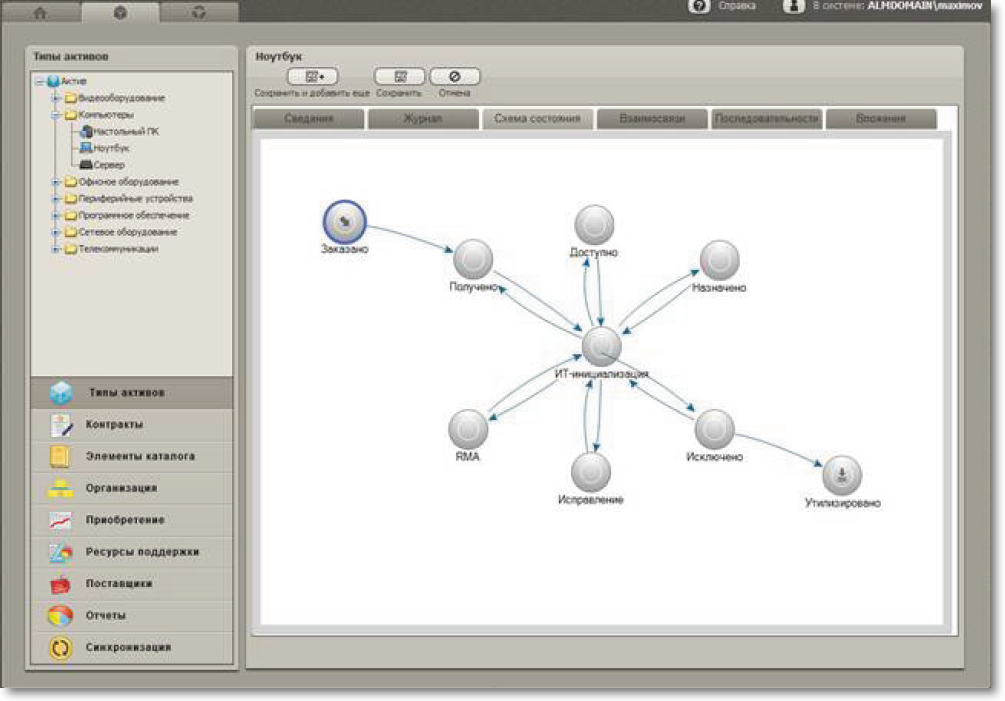Viewport: 1005px width, 701px height.
Task: Select the Заказано state node
Action: [x=344, y=221]
